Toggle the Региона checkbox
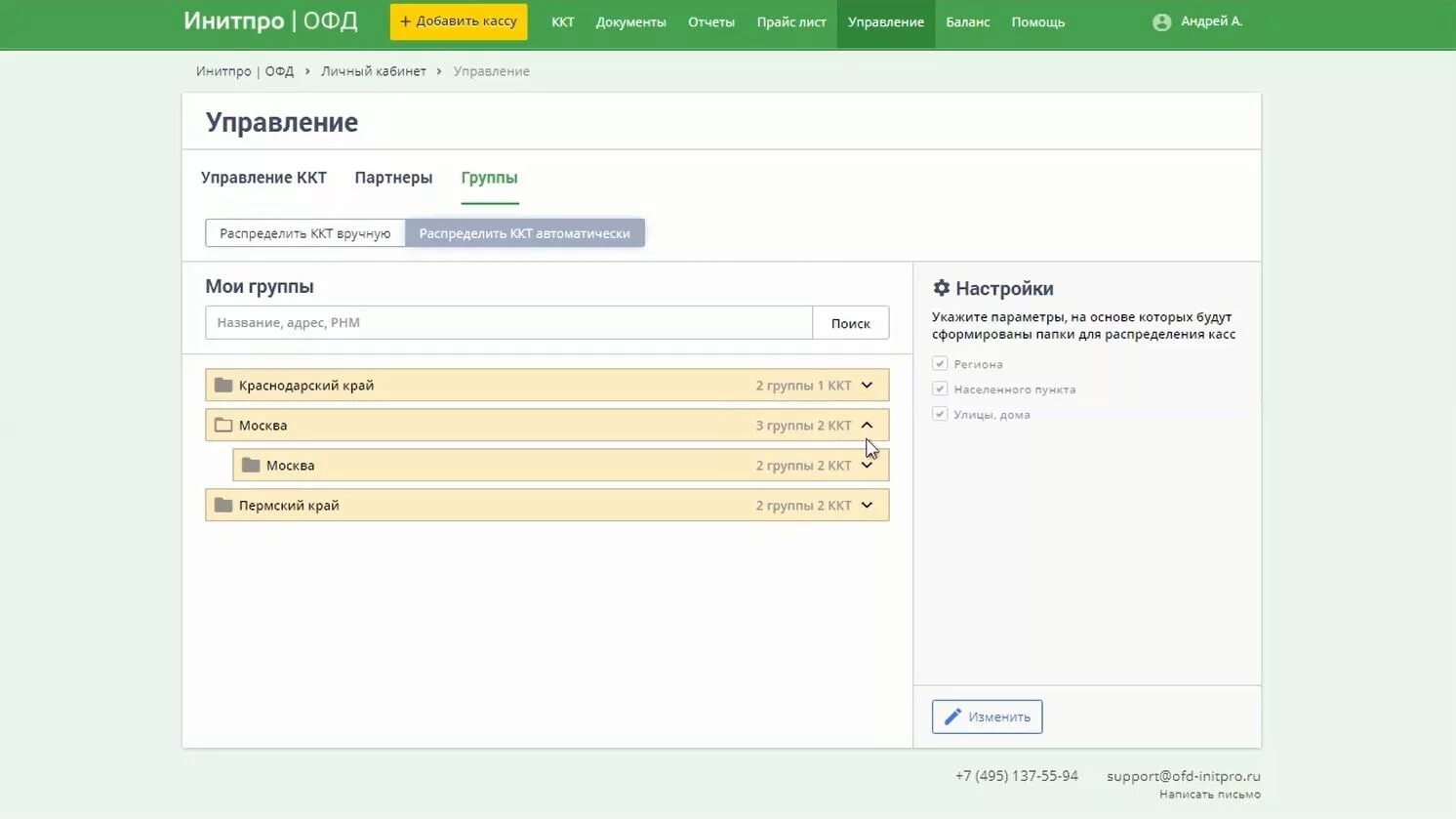Screen dimensions: 1456x819 940,363
